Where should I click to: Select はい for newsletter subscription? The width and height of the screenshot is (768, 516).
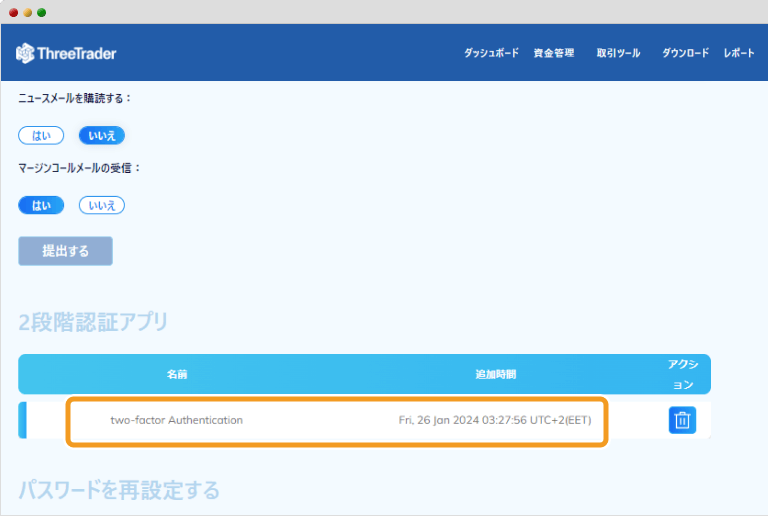click(41, 136)
